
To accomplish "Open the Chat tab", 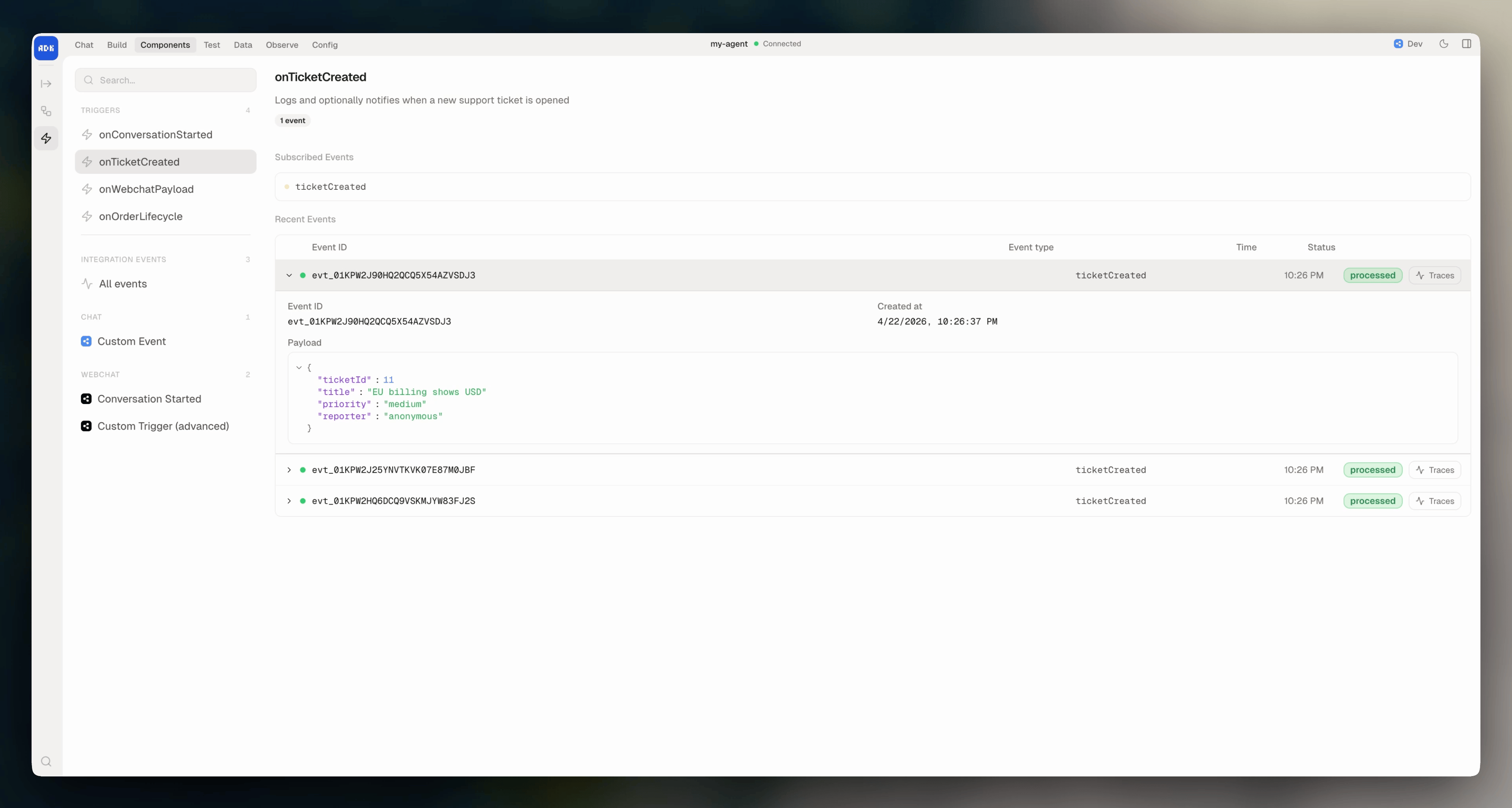I will (x=84, y=45).
